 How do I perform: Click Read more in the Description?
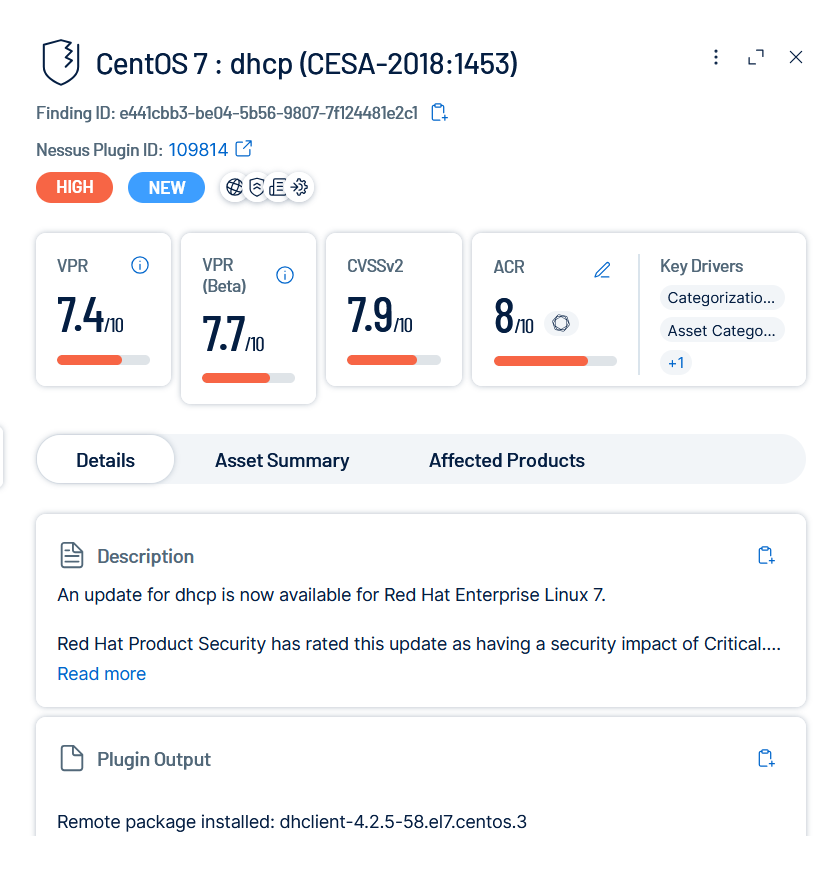(102, 674)
